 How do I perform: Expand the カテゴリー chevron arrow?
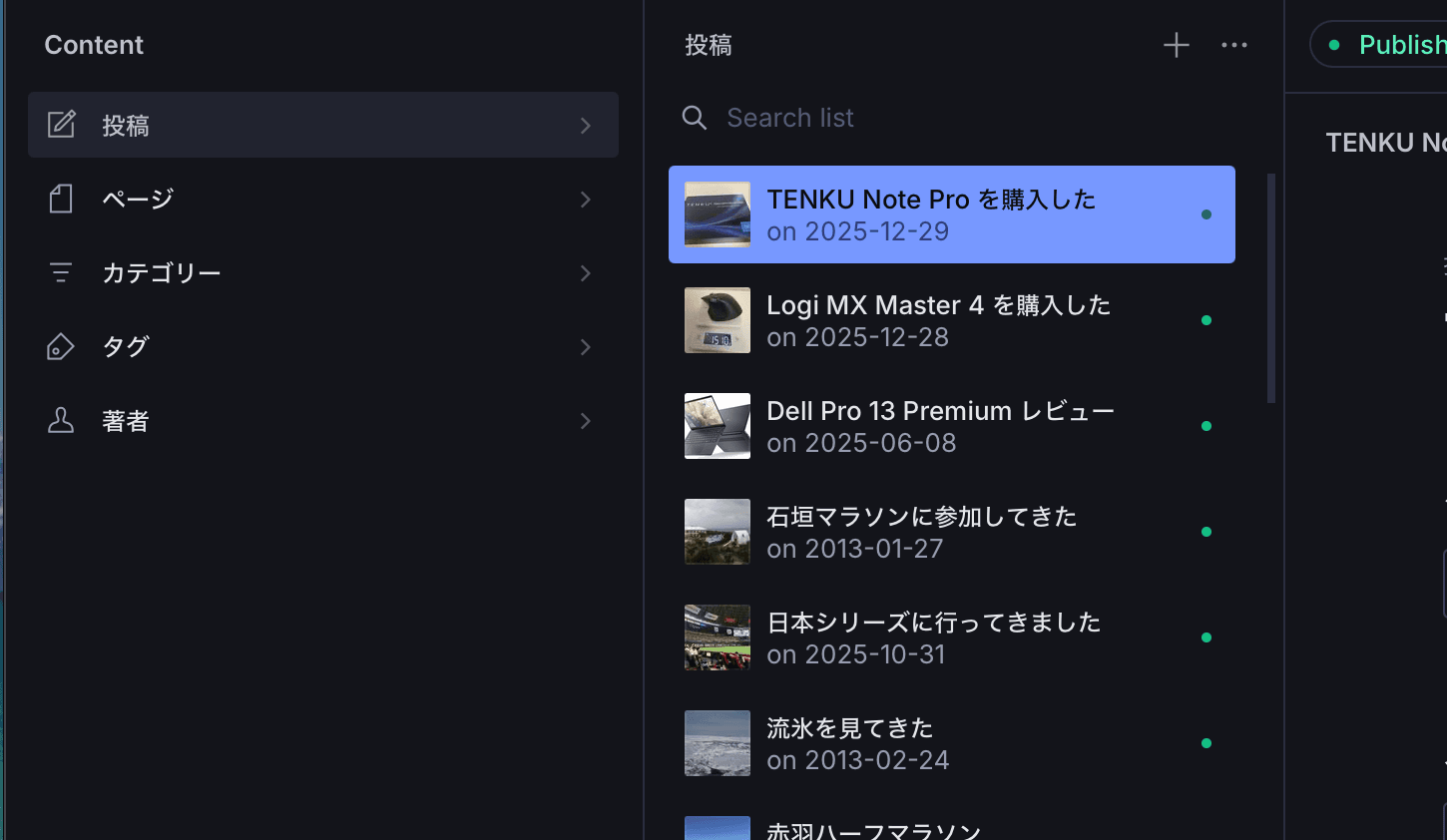click(586, 273)
